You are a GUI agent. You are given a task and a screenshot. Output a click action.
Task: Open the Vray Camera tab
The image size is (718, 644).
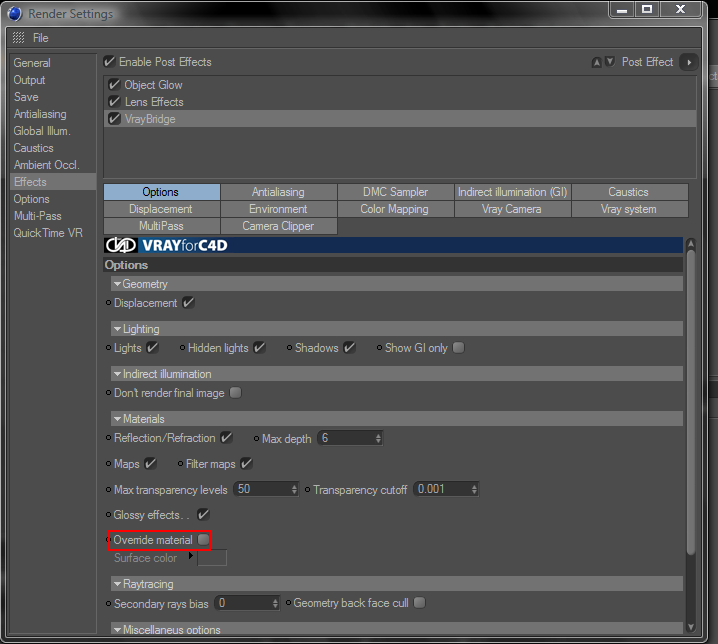512,209
